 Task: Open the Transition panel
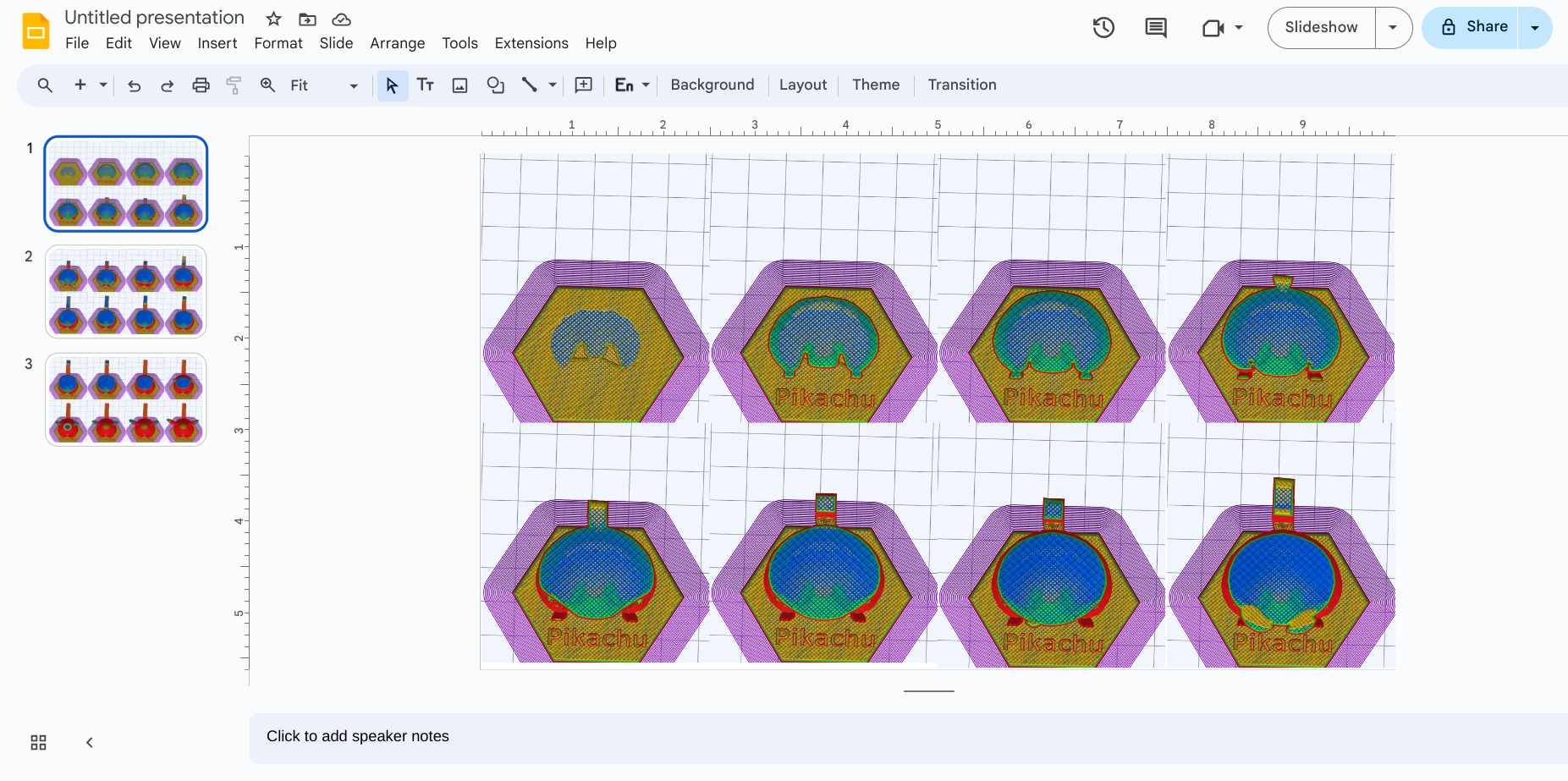962,85
